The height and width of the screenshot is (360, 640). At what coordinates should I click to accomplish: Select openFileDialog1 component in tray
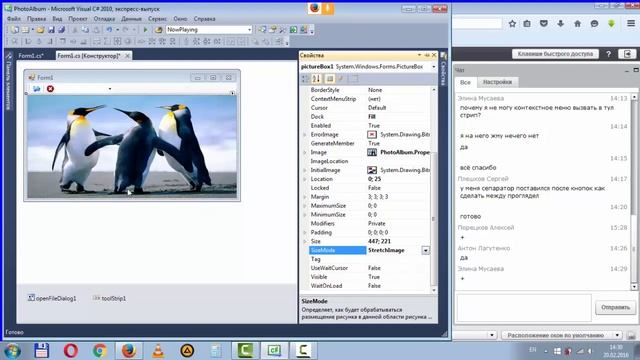(x=52, y=298)
